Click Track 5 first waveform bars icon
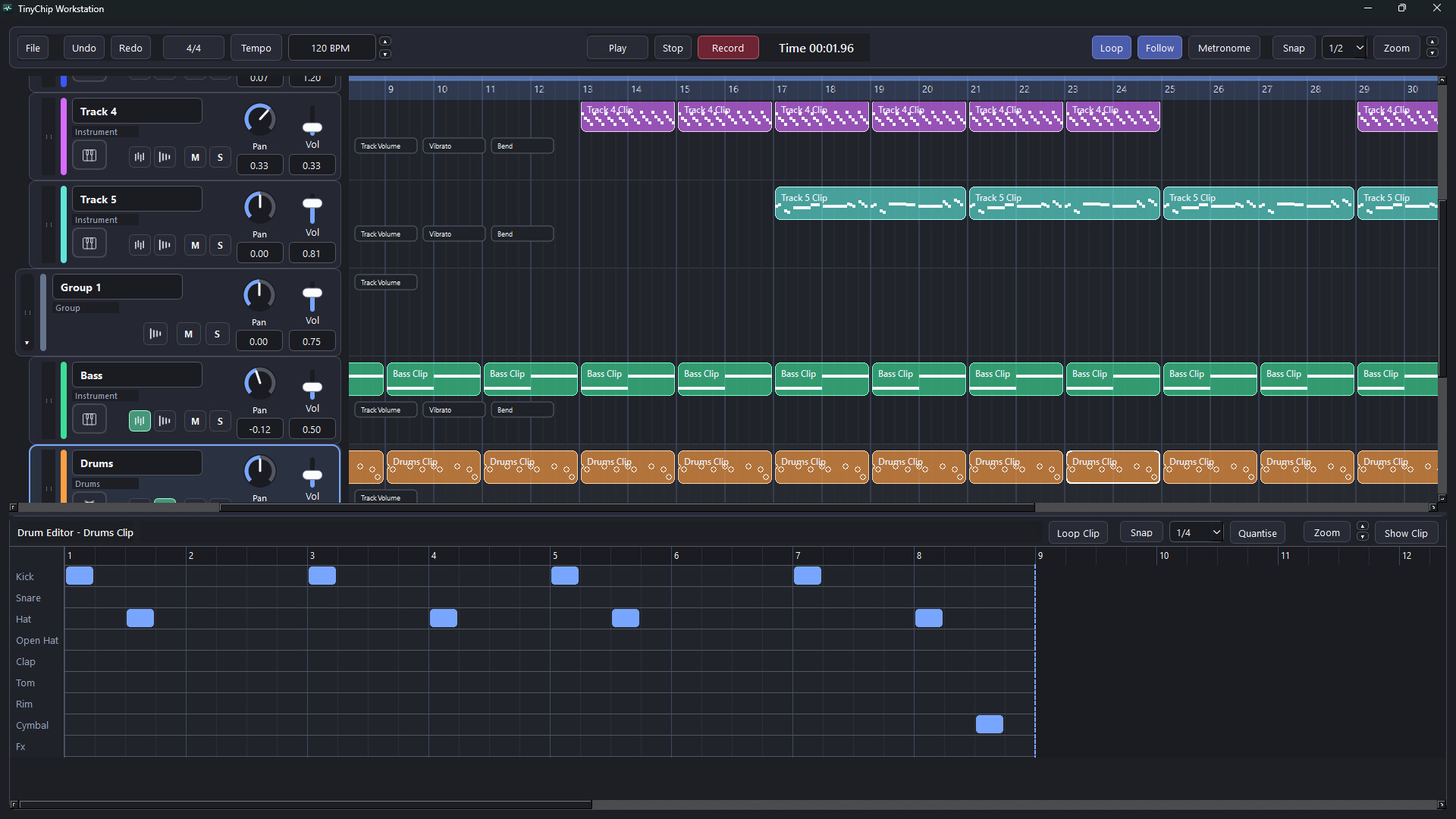The height and width of the screenshot is (819, 1456). (x=140, y=245)
